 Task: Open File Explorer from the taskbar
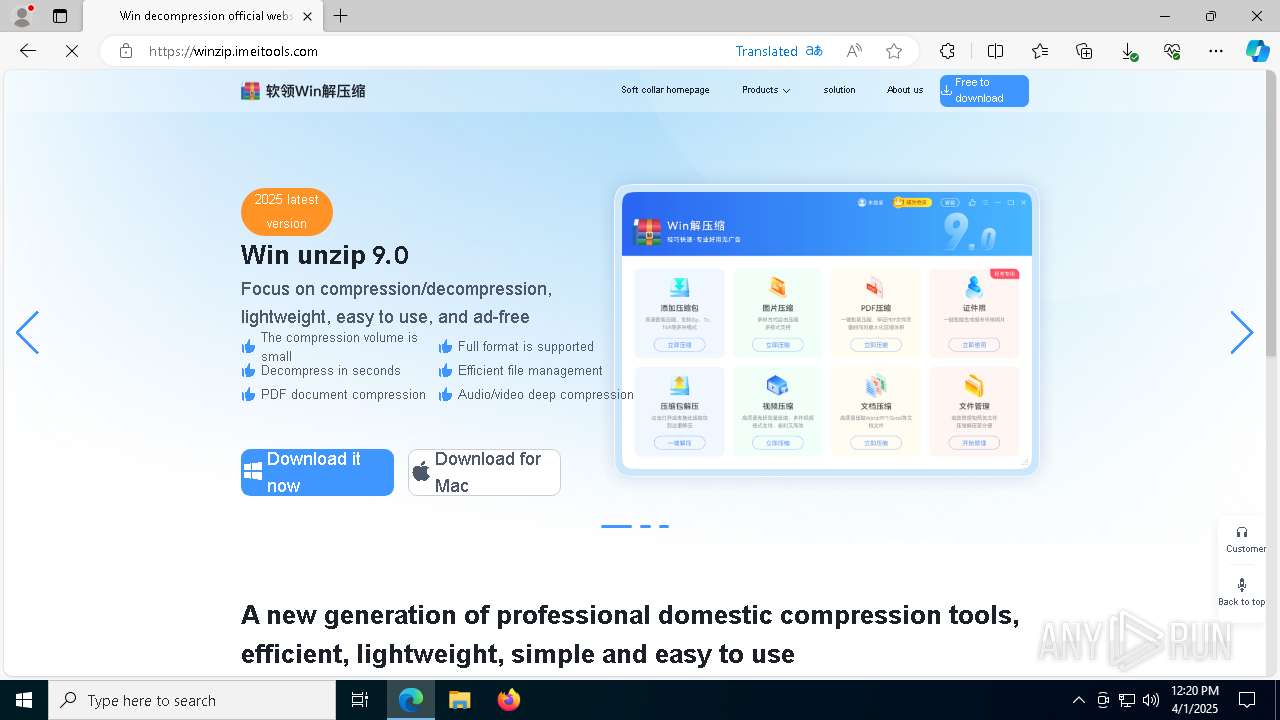pos(460,700)
